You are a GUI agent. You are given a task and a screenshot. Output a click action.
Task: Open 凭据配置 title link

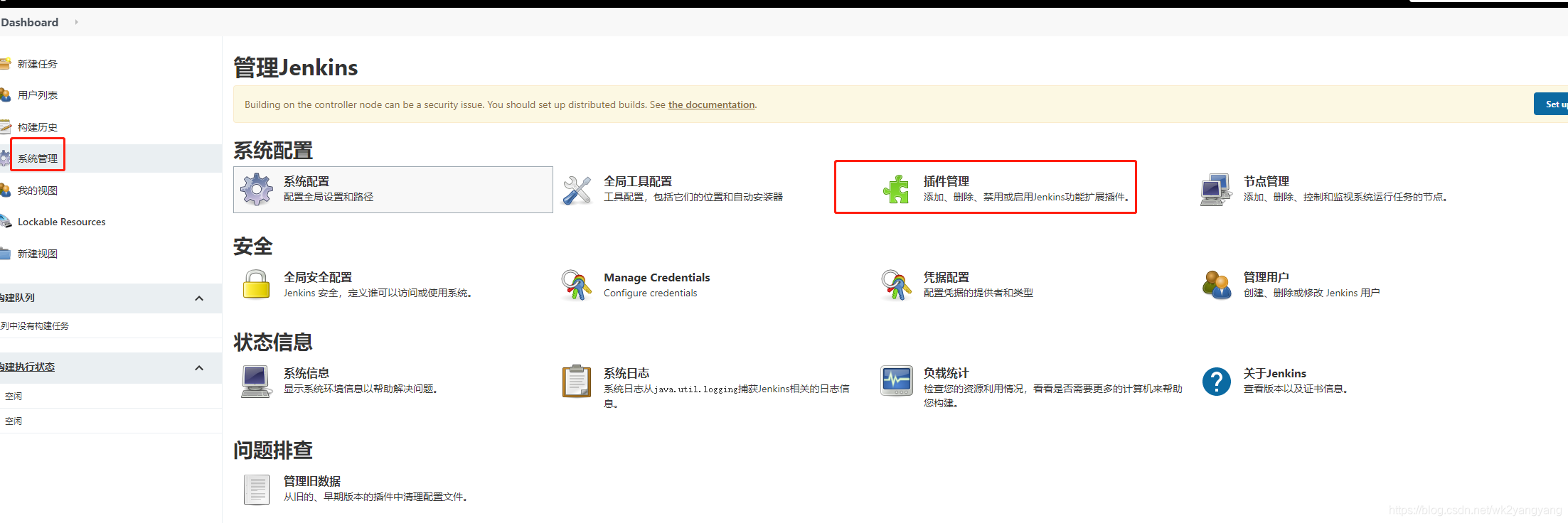click(946, 277)
